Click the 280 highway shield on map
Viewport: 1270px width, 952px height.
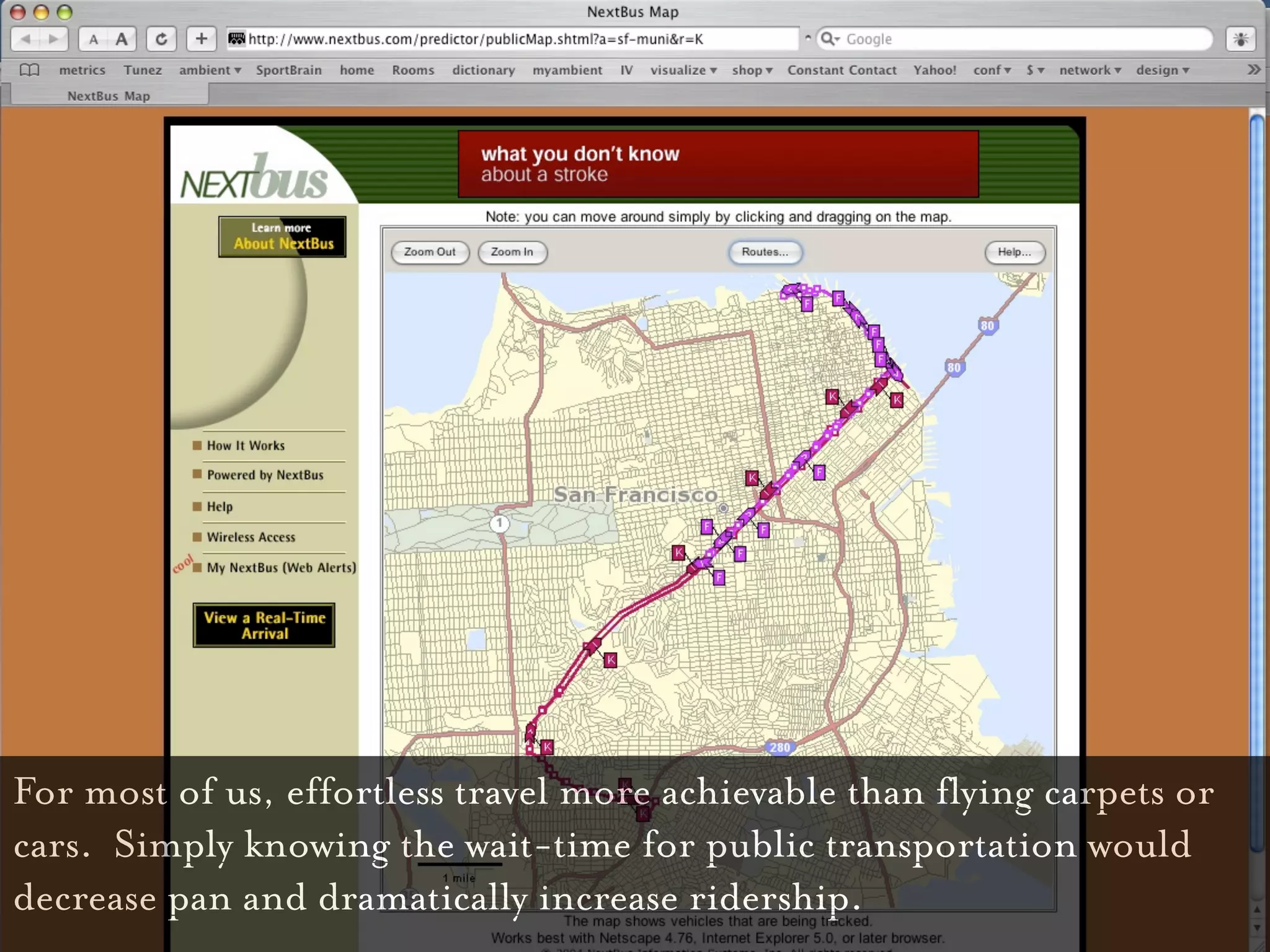pos(779,747)
